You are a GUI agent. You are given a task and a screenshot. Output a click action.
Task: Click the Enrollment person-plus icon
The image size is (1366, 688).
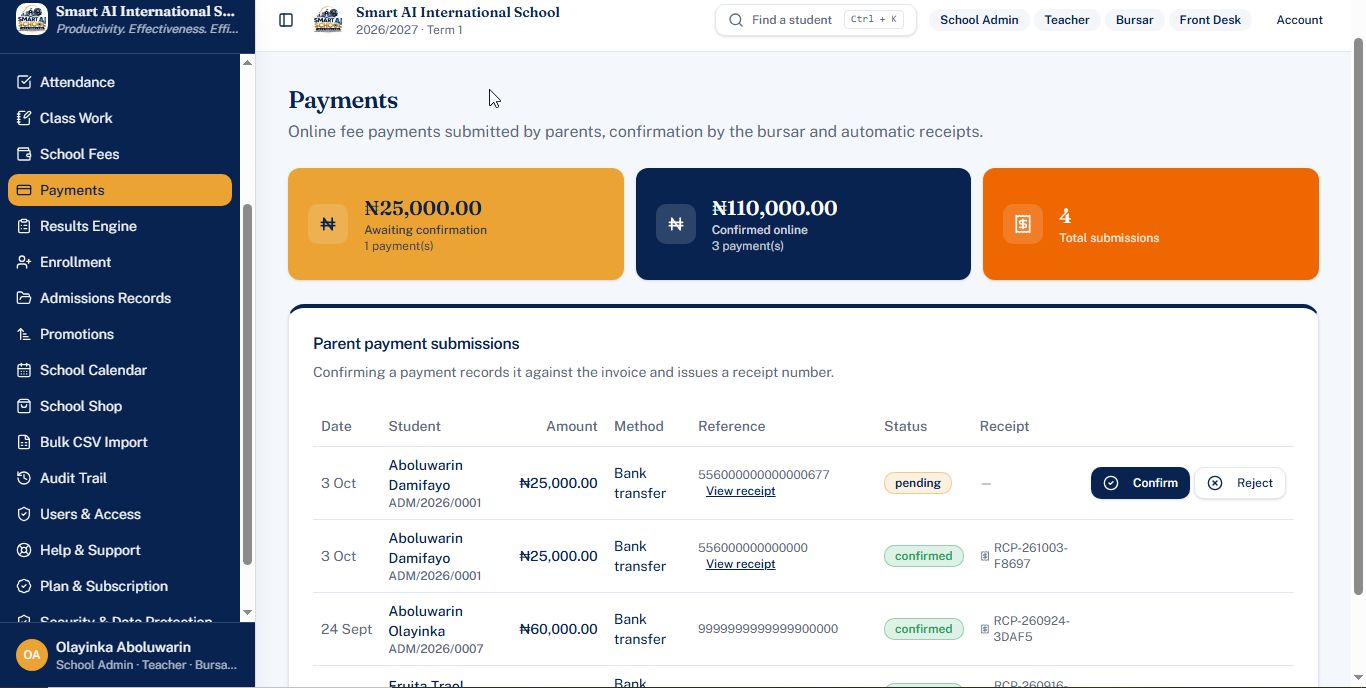[24, 262]
